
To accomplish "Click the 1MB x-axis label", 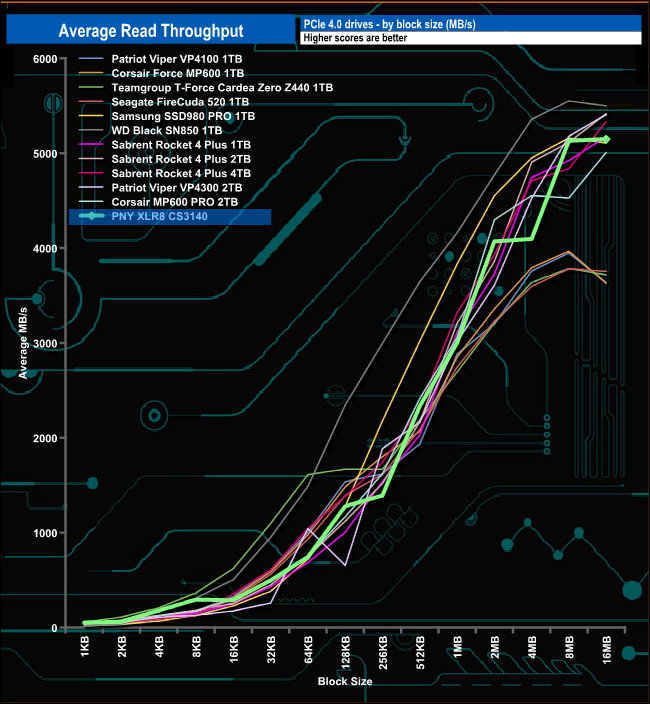I will [457, 647].
